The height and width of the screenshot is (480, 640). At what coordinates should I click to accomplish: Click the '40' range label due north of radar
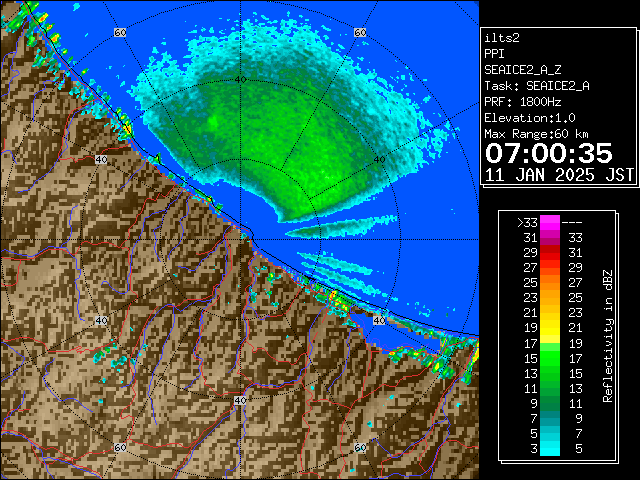coord(240,79)
